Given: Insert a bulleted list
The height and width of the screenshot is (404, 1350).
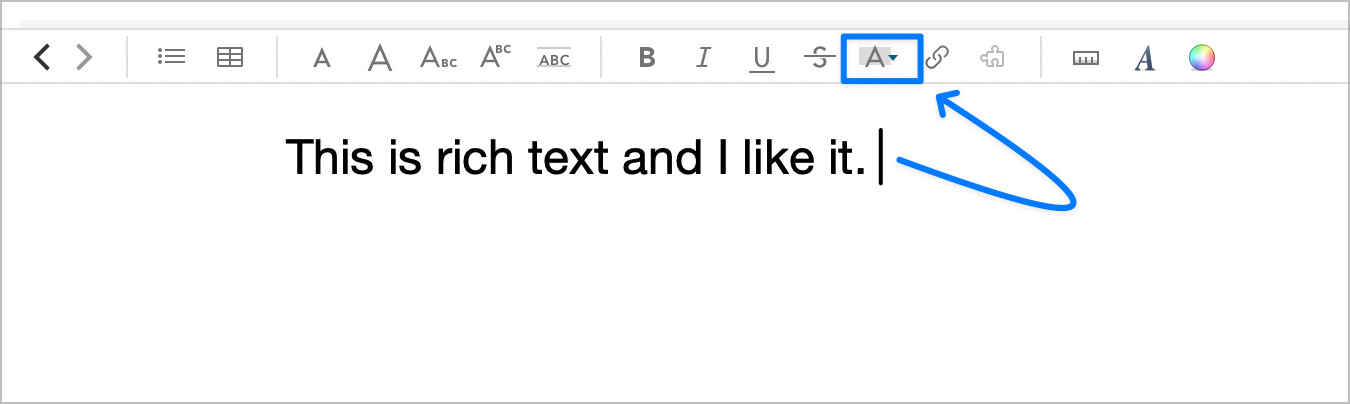Looking at the screenshot, I should (171, 58).
